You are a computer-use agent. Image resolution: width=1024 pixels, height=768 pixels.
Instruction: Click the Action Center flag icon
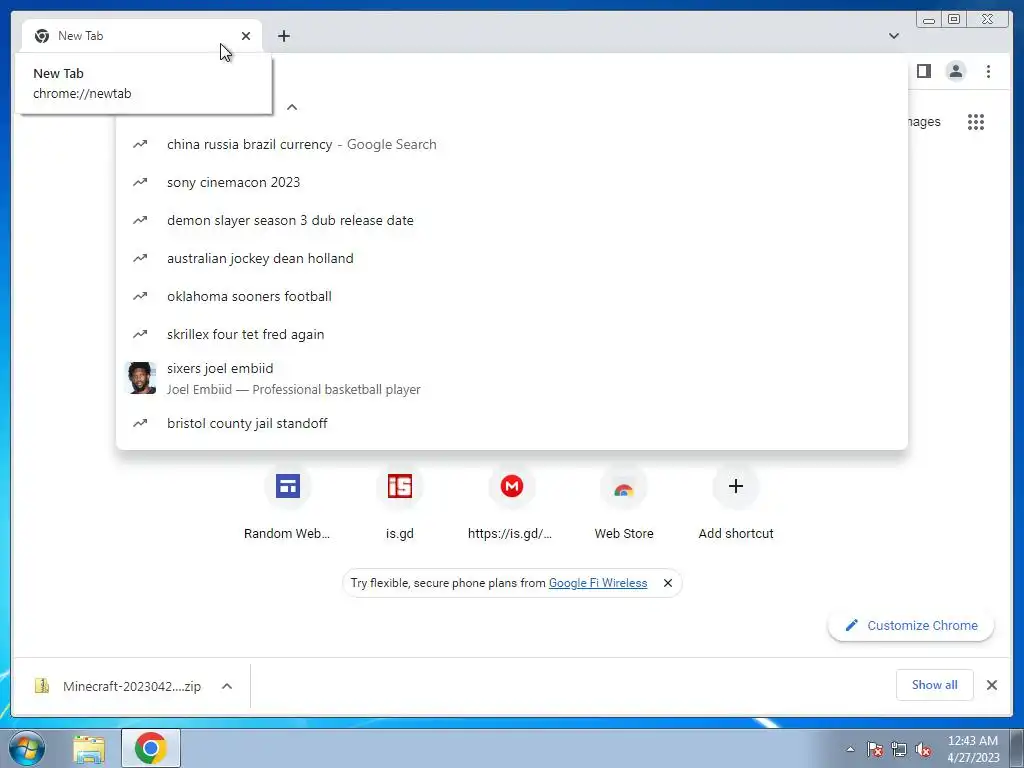point(874,749)
